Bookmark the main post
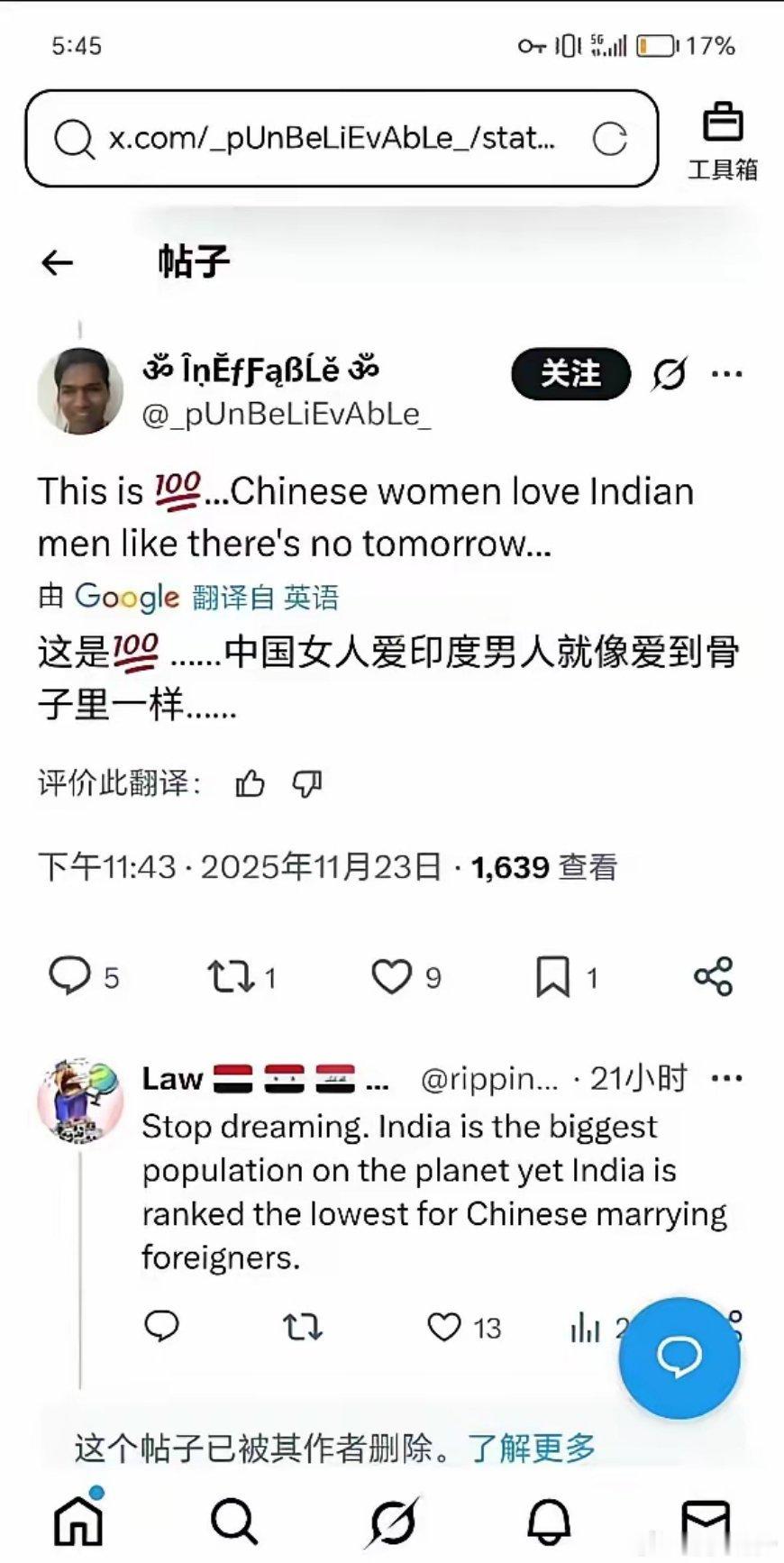784x1563 pixels. [x=567, y=977]
